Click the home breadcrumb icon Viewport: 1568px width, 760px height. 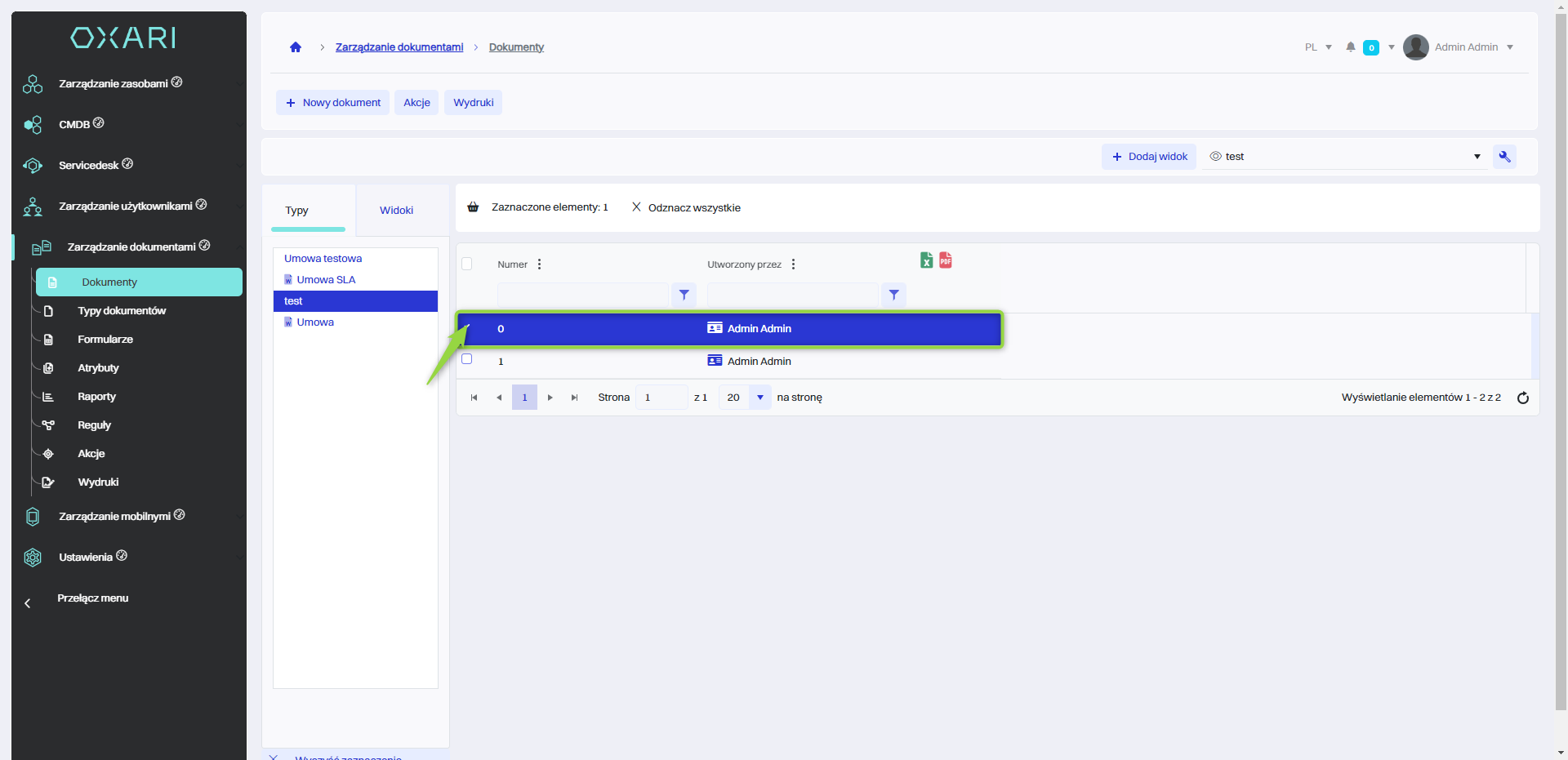296,47
